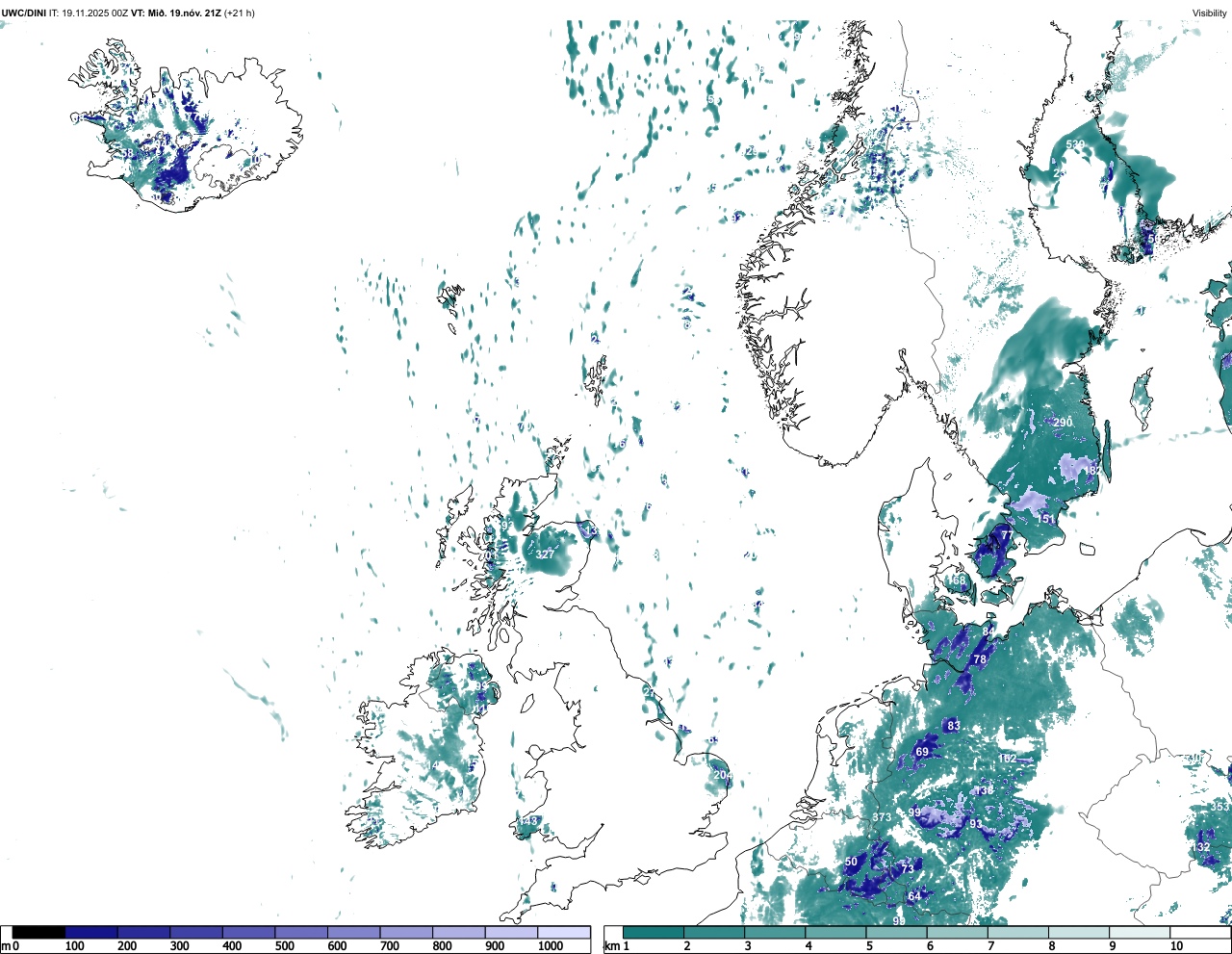
Task: Pick the 700–800 m lavender legend swatch
Action: tap(406, 932)
